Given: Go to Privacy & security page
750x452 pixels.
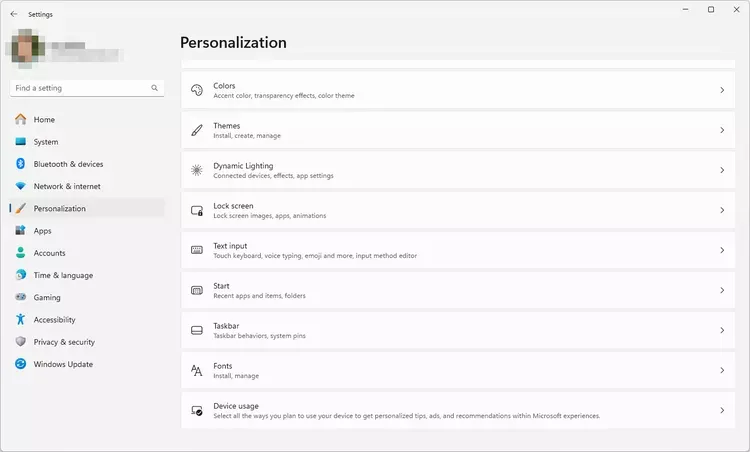Looking at the screenshot, I should [x=64, y=342].
